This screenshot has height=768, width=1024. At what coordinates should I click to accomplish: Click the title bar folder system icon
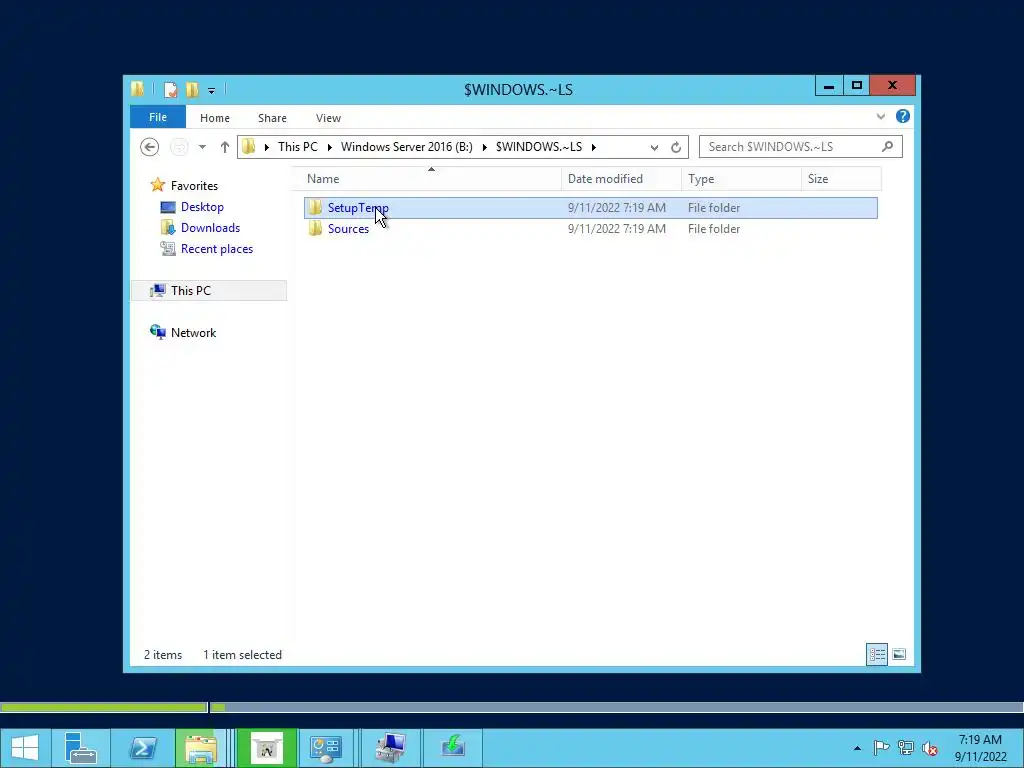click(x=137, y=89)
